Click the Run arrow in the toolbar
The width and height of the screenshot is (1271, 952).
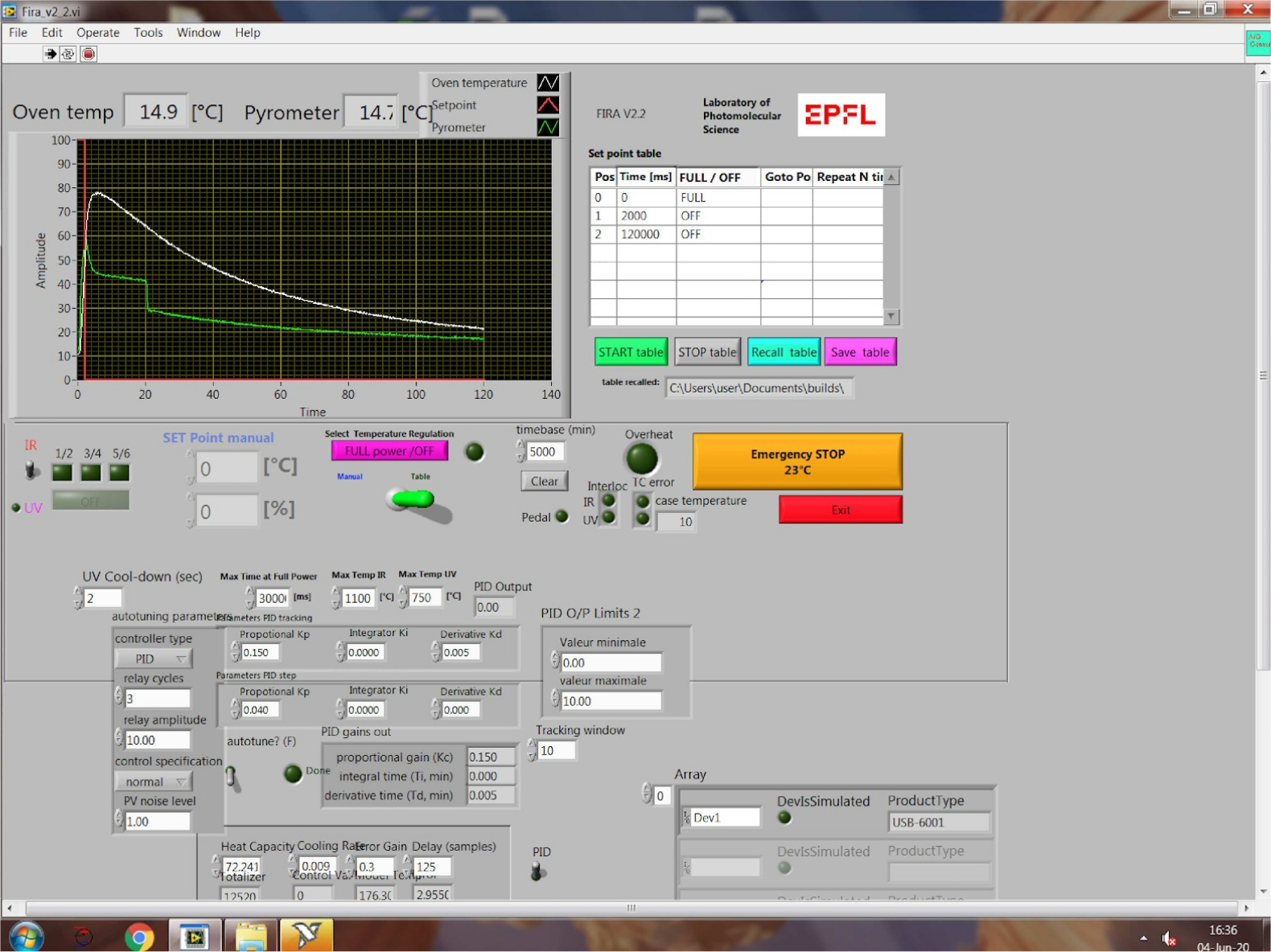click(51, 54)
